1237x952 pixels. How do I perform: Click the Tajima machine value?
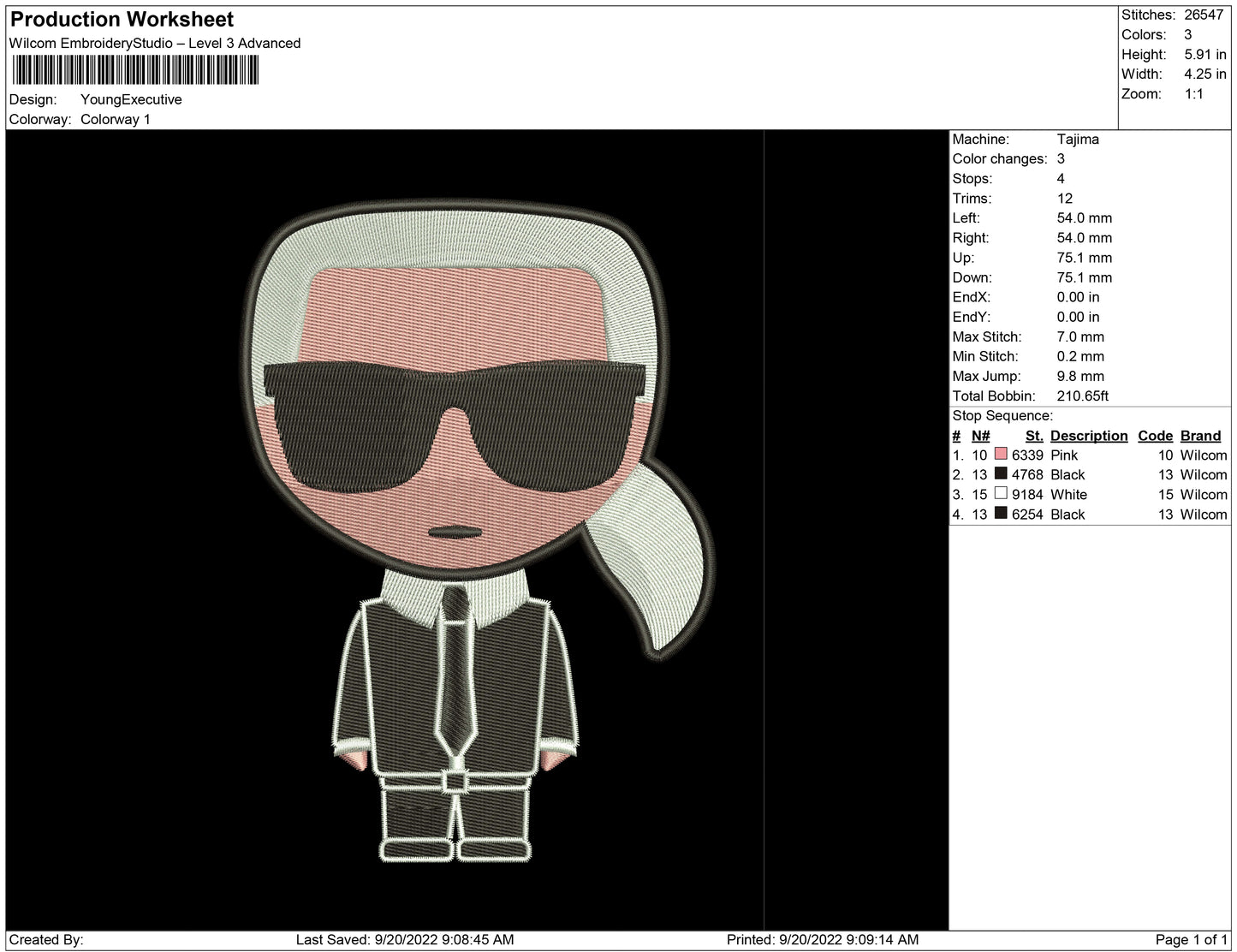tap(1078, 139)
